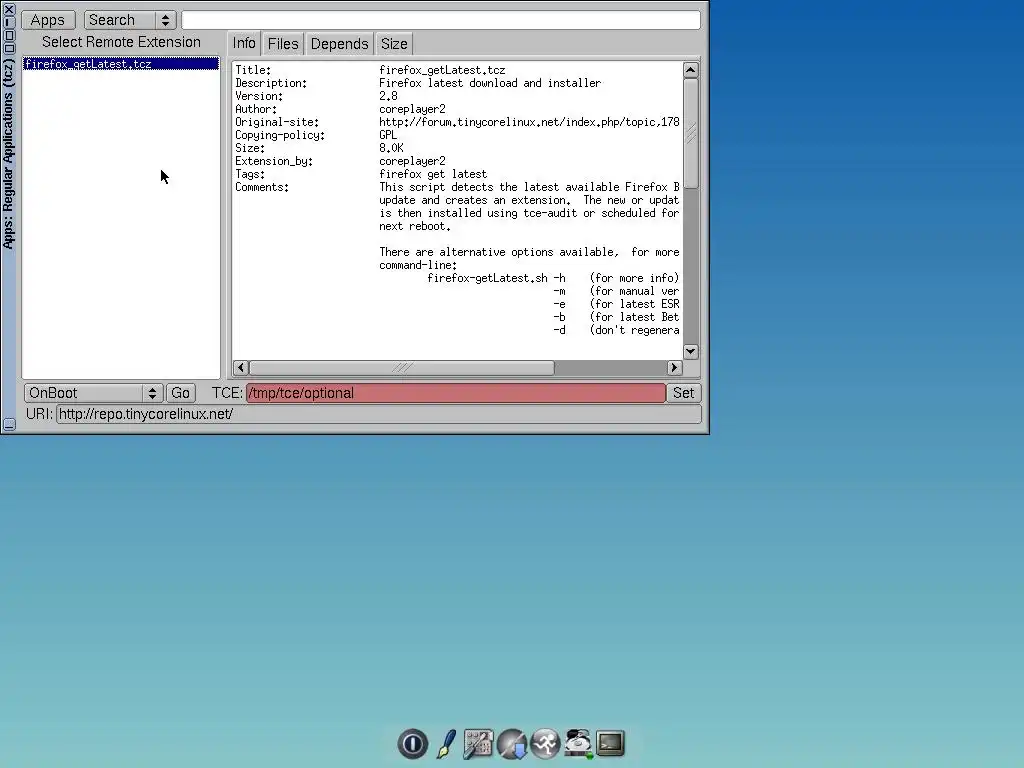
Task: Launch the Terminal icon in dock
Action: pos(611,743)
